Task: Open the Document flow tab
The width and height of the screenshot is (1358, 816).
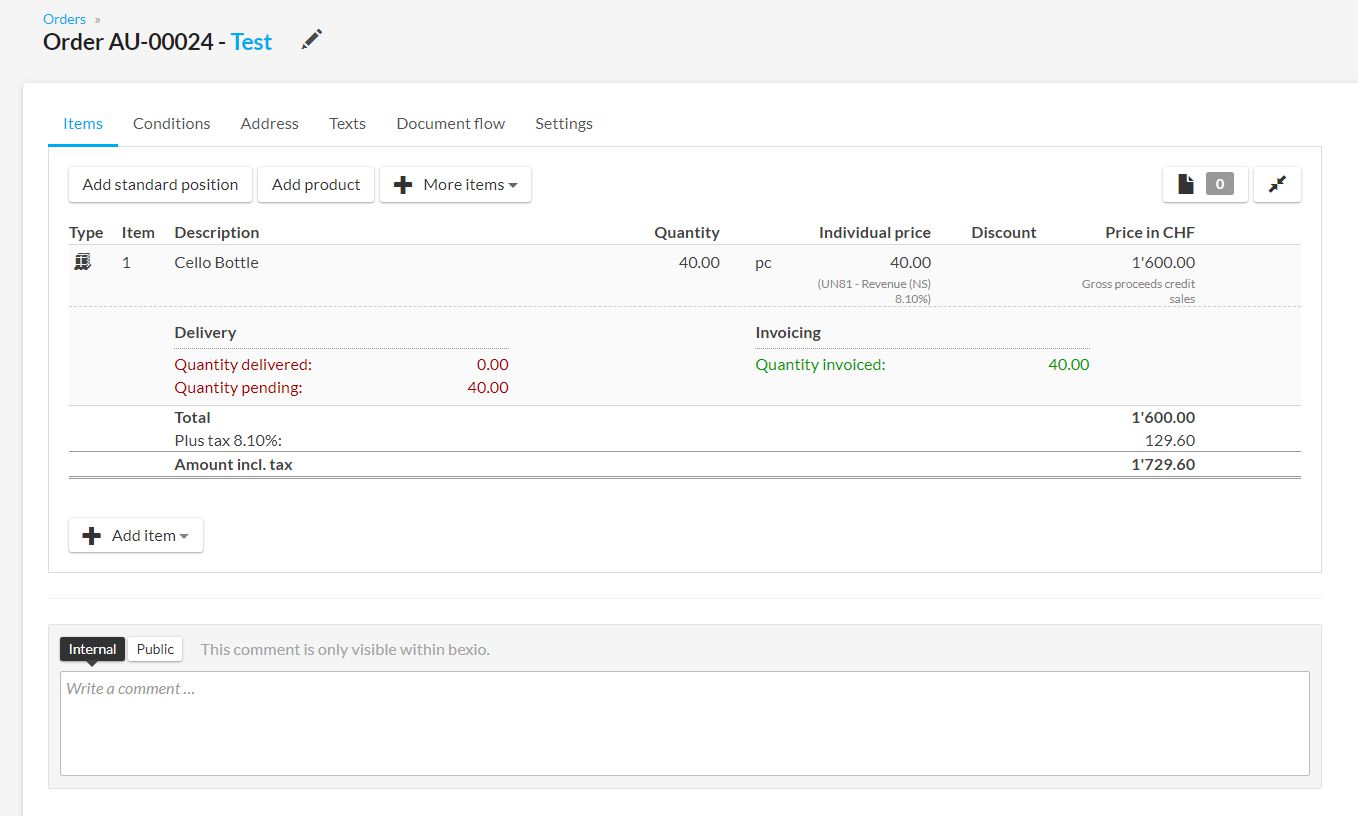Action: pos(450,123)
